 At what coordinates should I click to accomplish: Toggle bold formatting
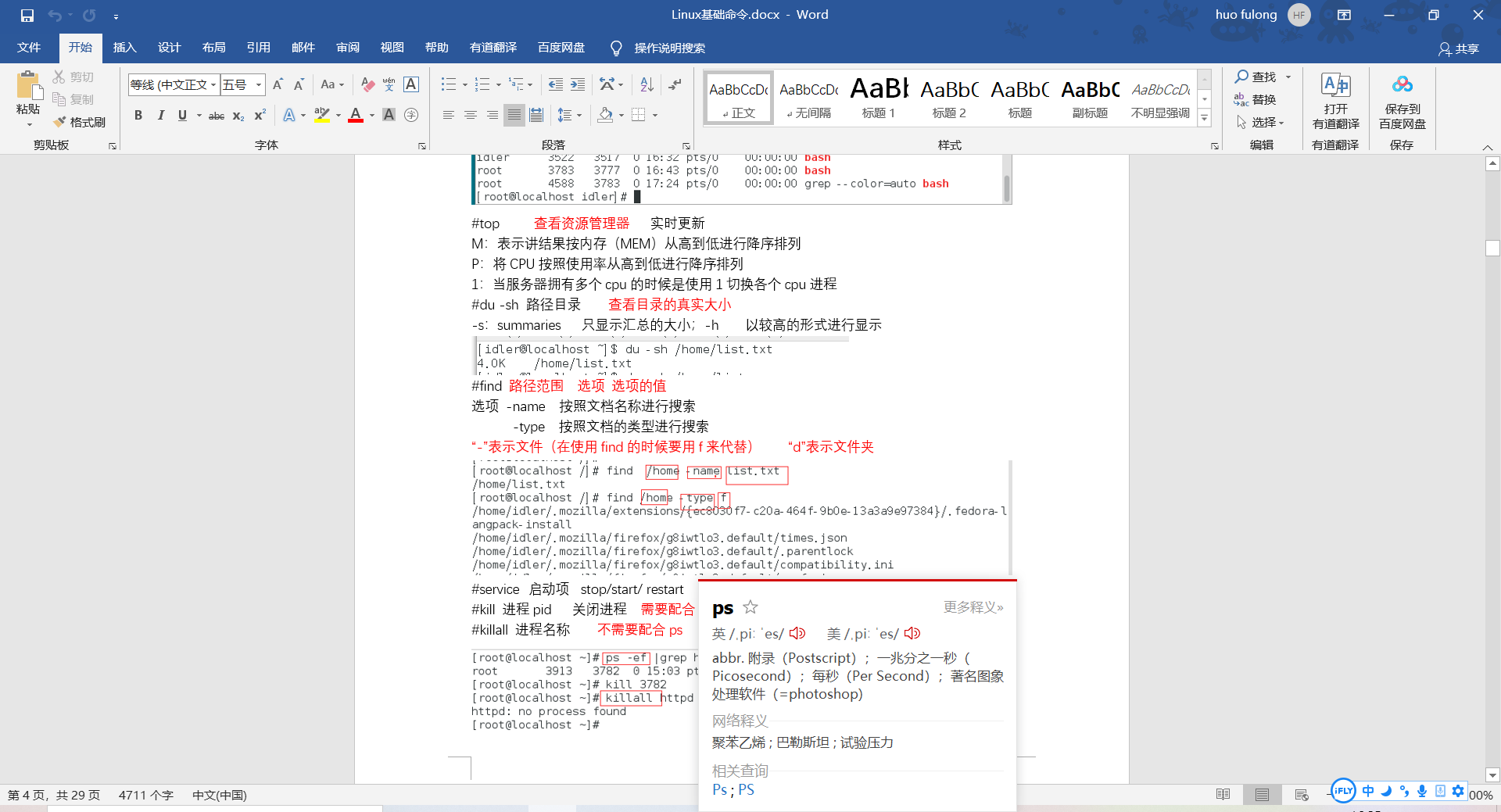pos(138,115)
